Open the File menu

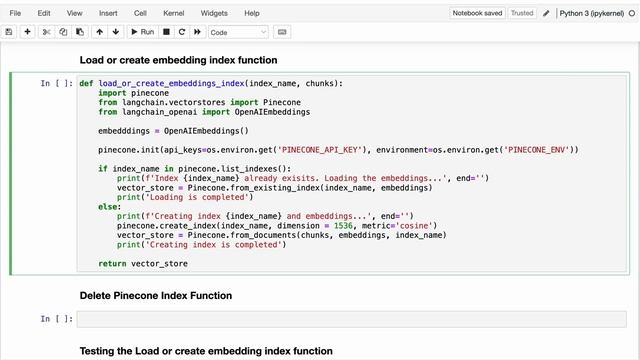pos(15,13)
